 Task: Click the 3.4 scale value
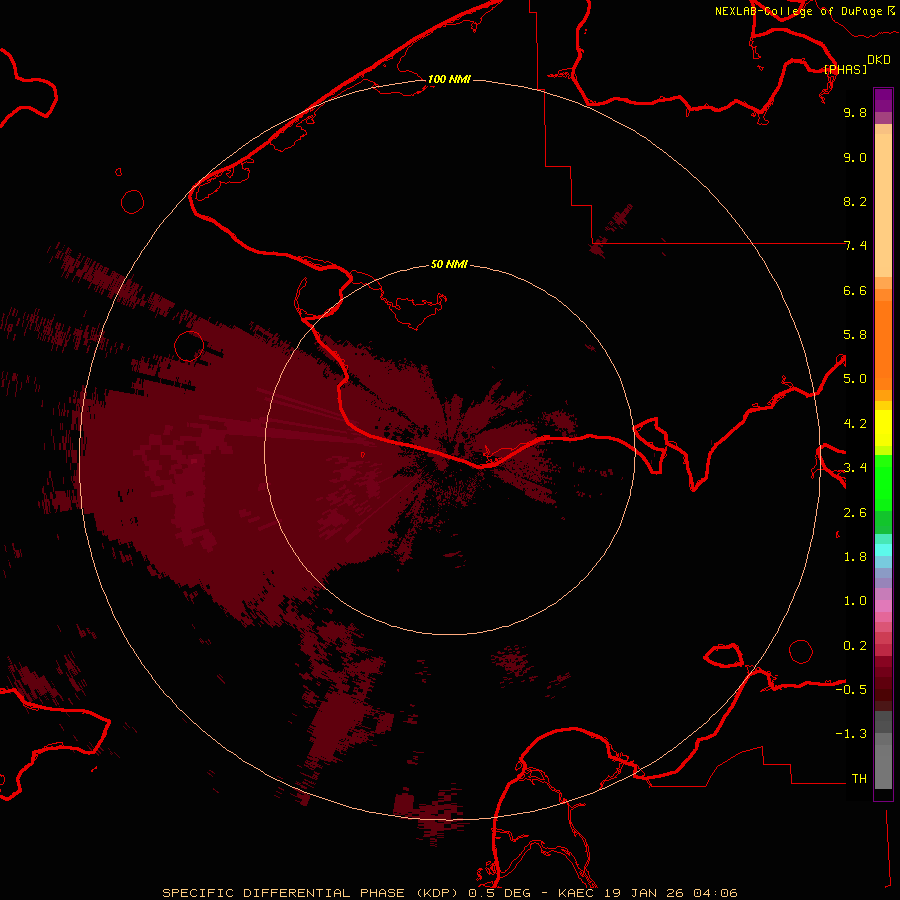855,468
